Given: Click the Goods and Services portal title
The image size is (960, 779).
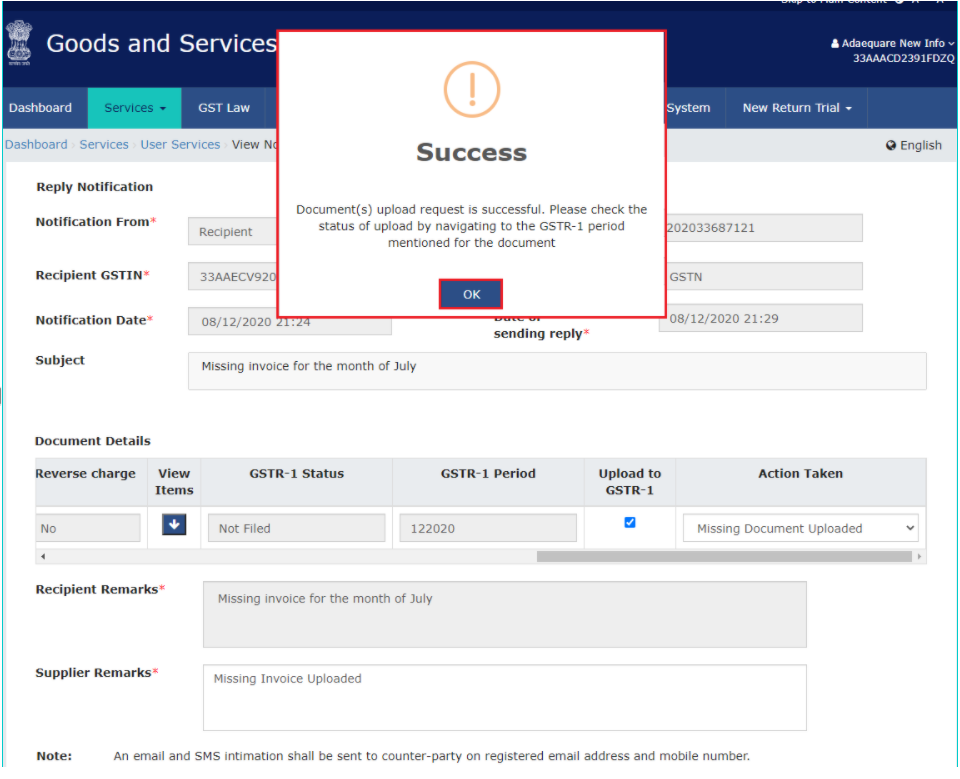Looking at the screenshot, I should coord(162,43).
